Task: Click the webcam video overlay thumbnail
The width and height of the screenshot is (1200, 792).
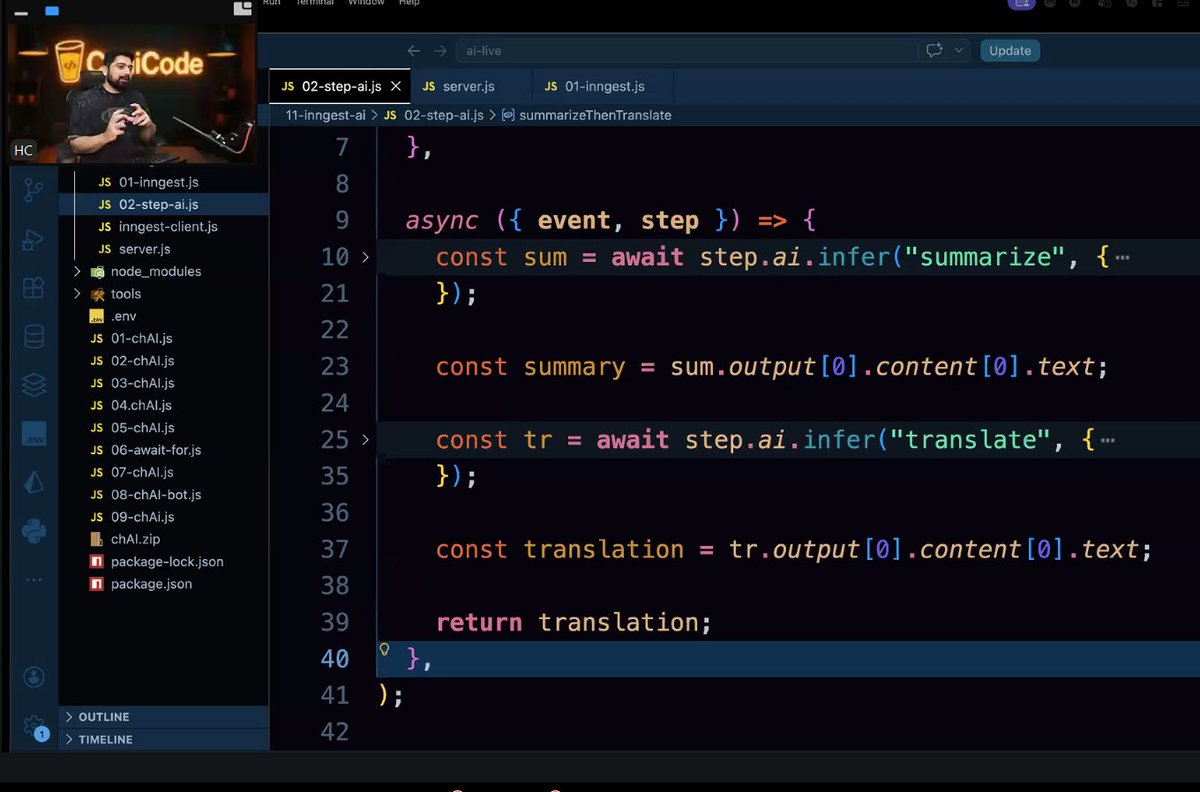Action: point(131,93)
